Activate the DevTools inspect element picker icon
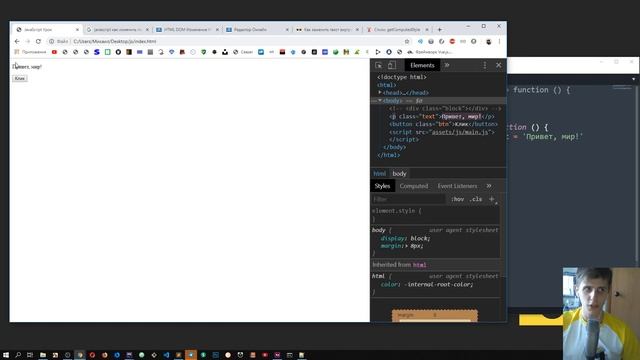 (x=378, y=65)
